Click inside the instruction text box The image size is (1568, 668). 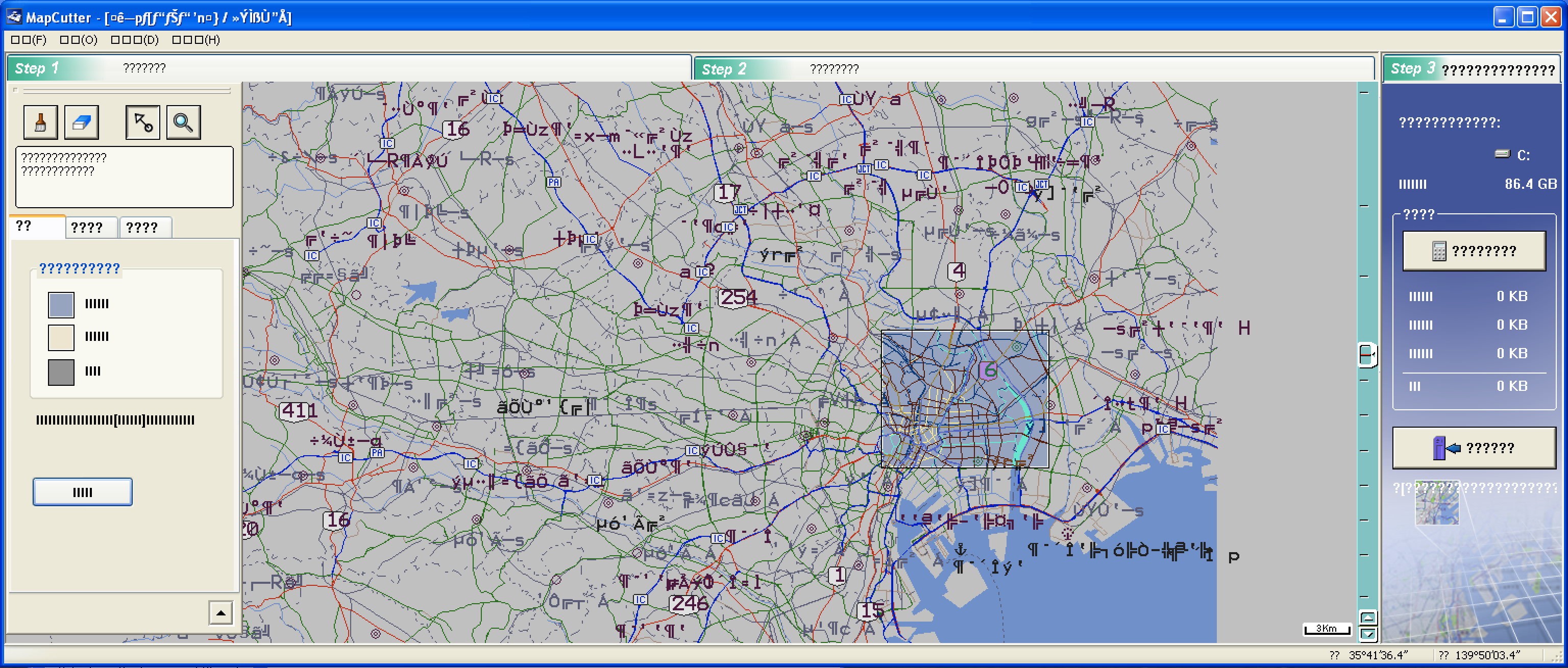pos(124,177)
